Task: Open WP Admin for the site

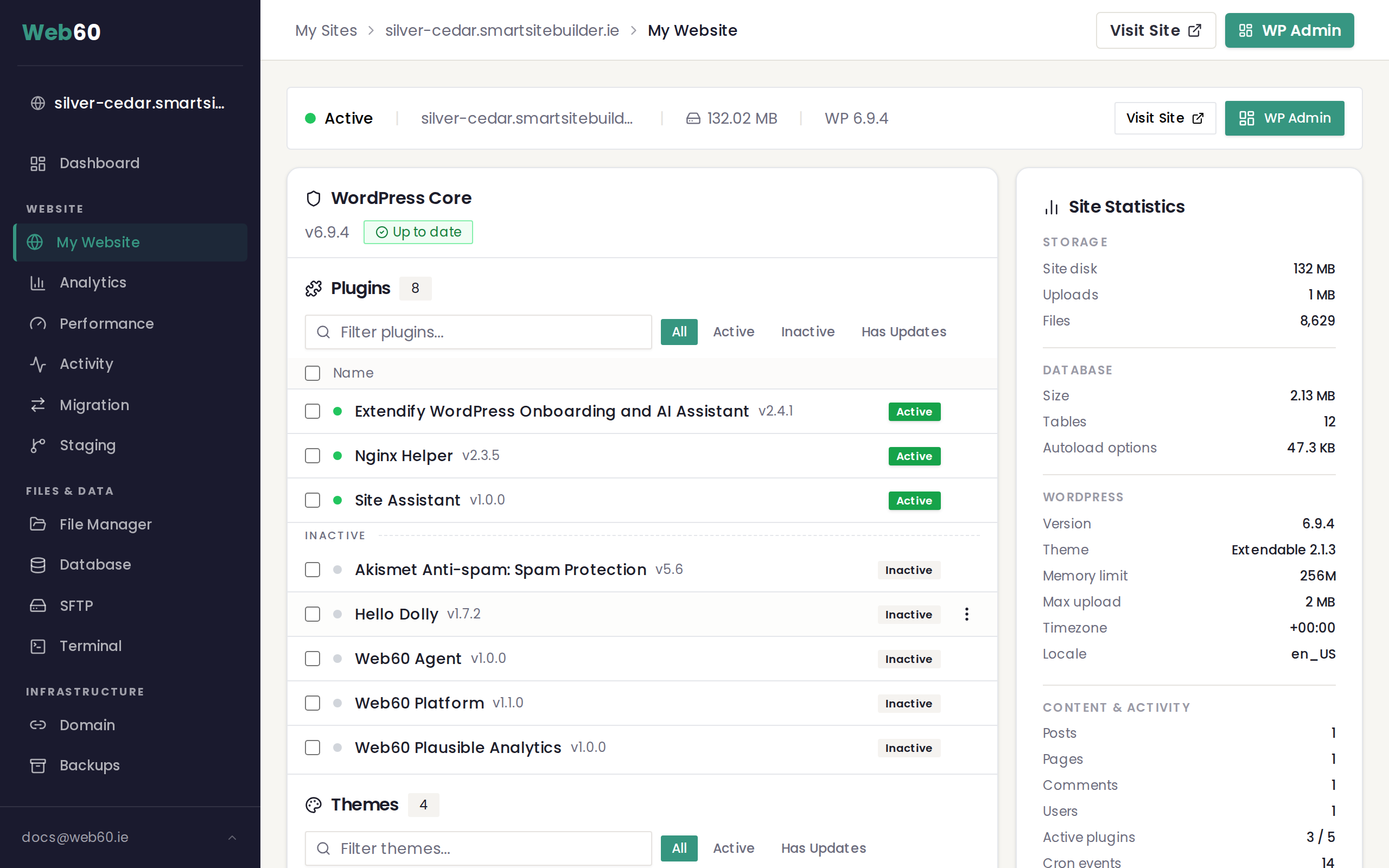Action: (1289, 30)
